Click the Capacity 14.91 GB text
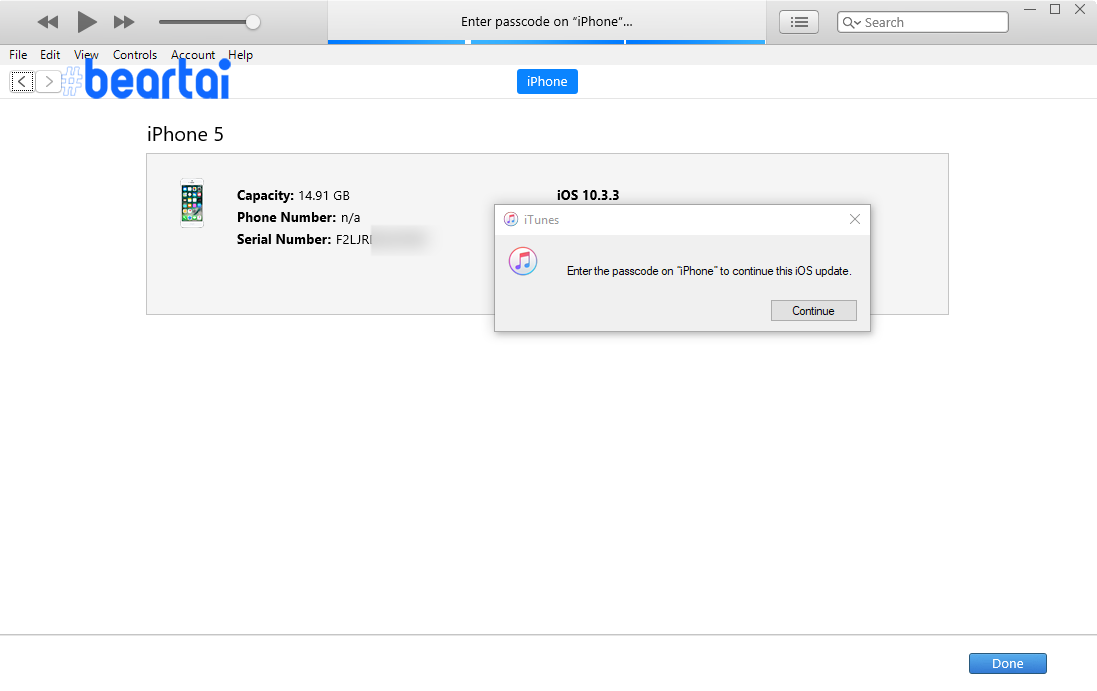 click(293, 195)
